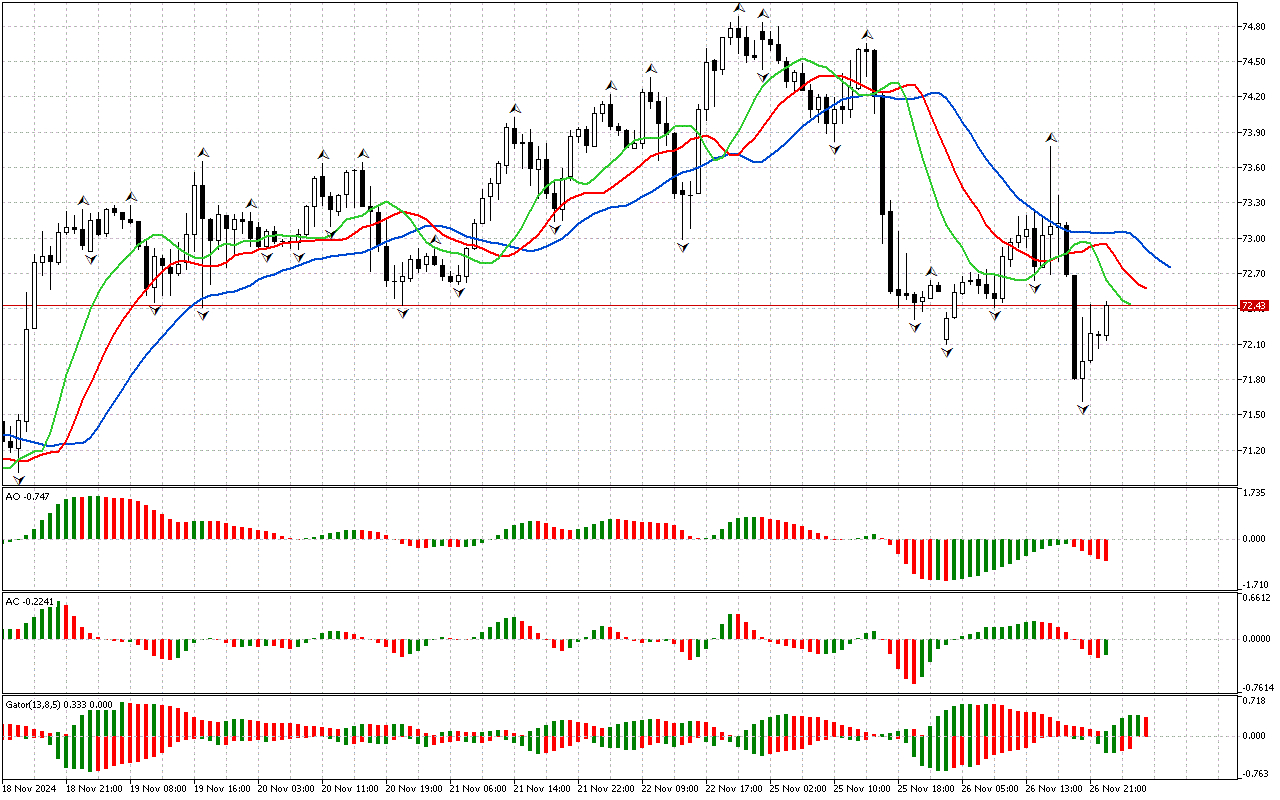Screen dimensions: 1280x800
Task: Click the red 72.43 current price tag
Action: [1254, 306]
